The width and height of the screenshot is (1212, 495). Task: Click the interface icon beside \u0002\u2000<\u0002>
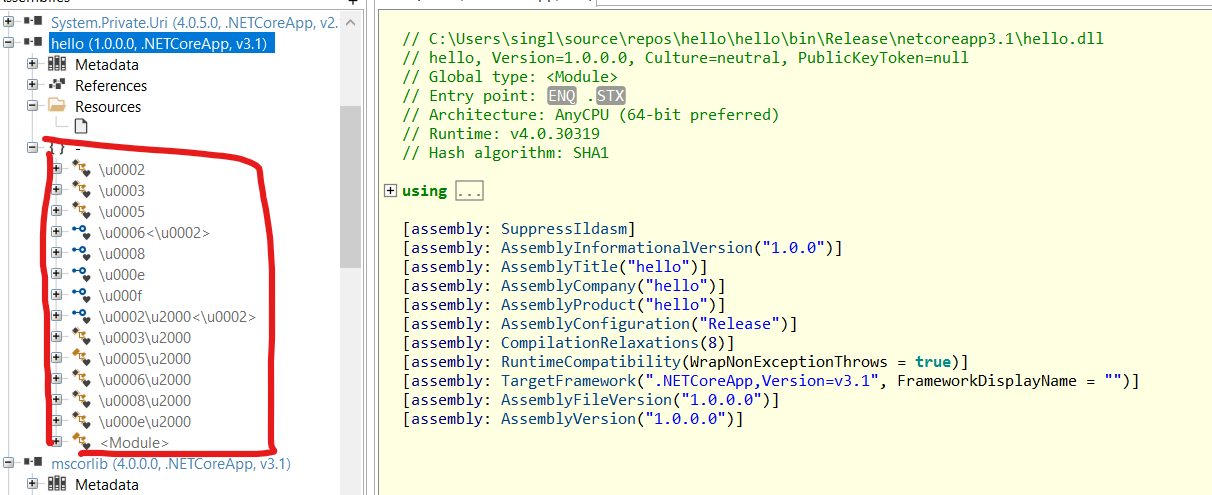pos(82,316)
